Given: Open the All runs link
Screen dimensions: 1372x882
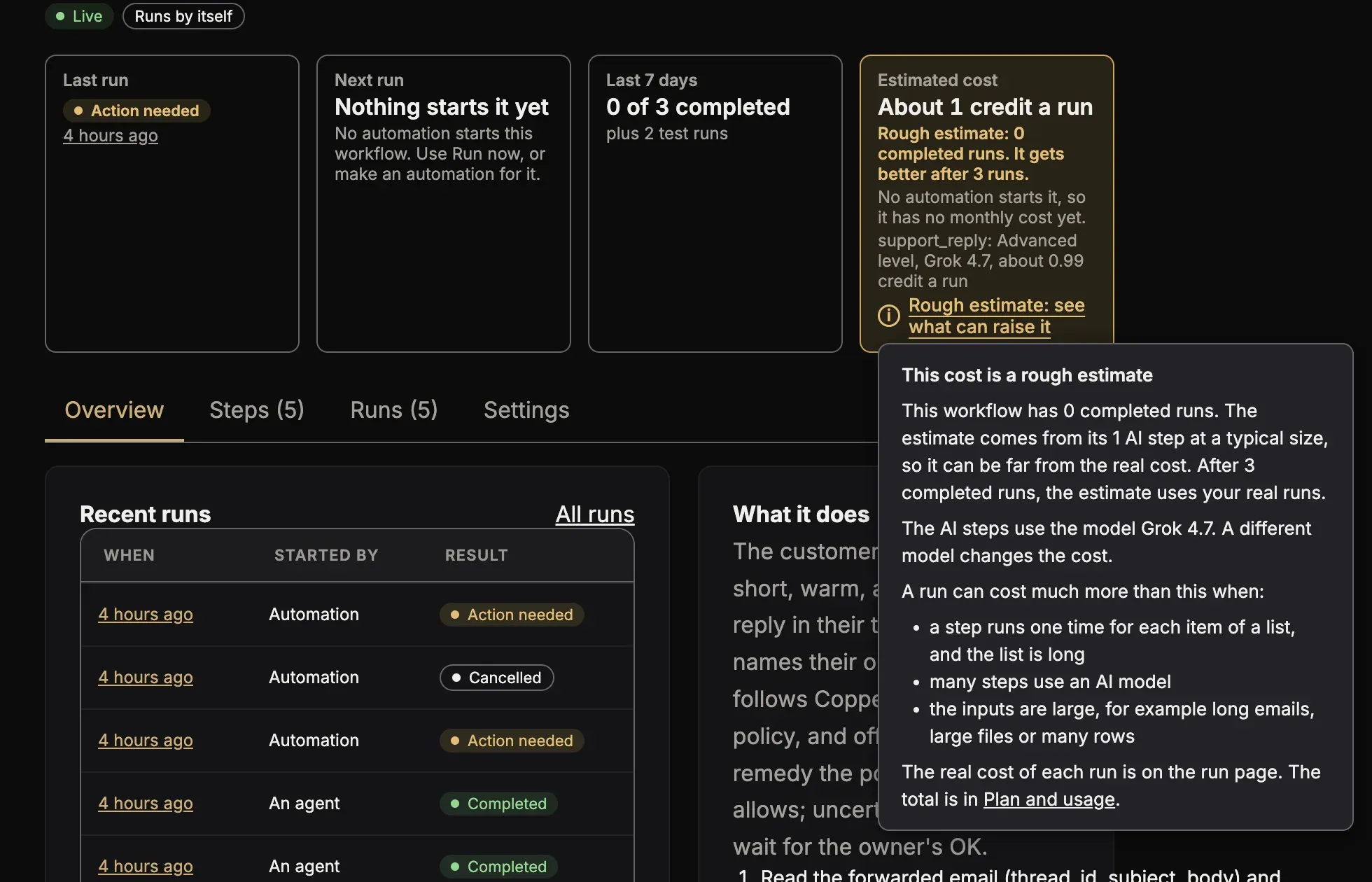Looking at the screenshot, I should [x=595, y=514].
